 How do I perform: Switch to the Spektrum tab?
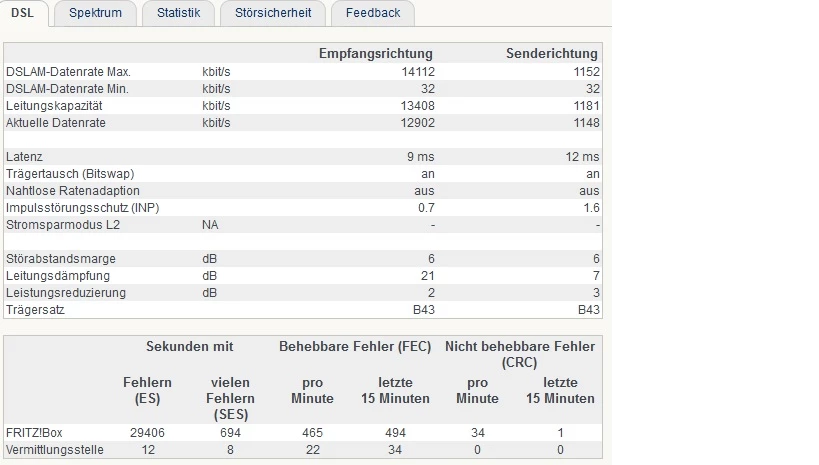pyautogui.click(x=95, y=13)
